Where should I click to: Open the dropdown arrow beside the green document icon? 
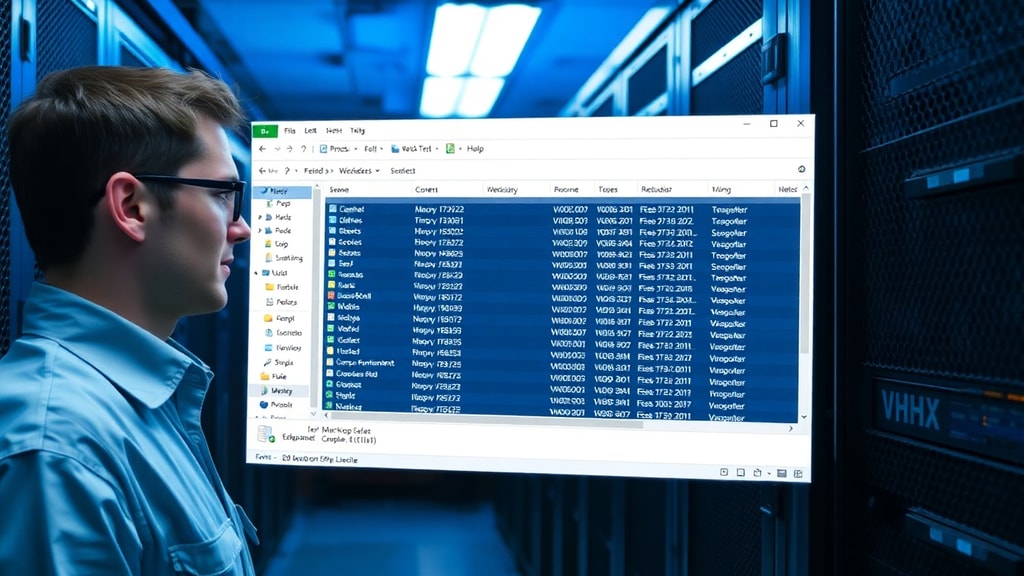point(460,150)
